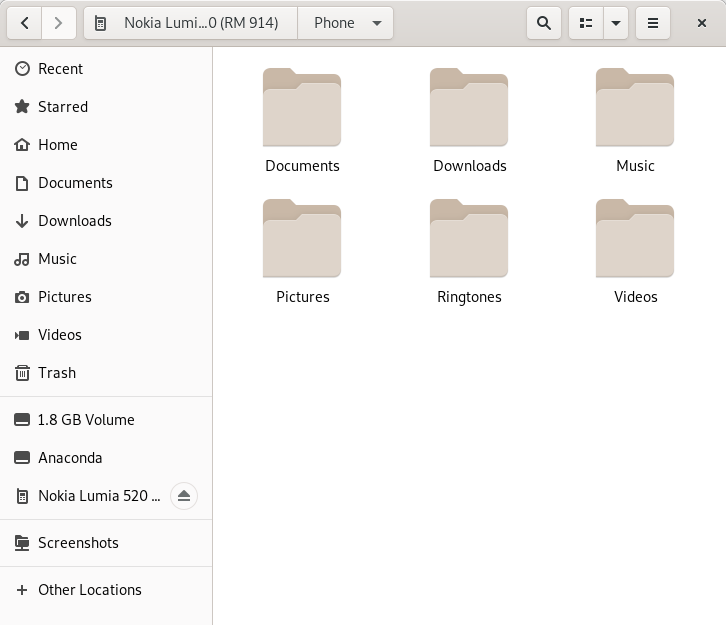Eject the Nokia Lumia 520 device

tap(184, 496)
